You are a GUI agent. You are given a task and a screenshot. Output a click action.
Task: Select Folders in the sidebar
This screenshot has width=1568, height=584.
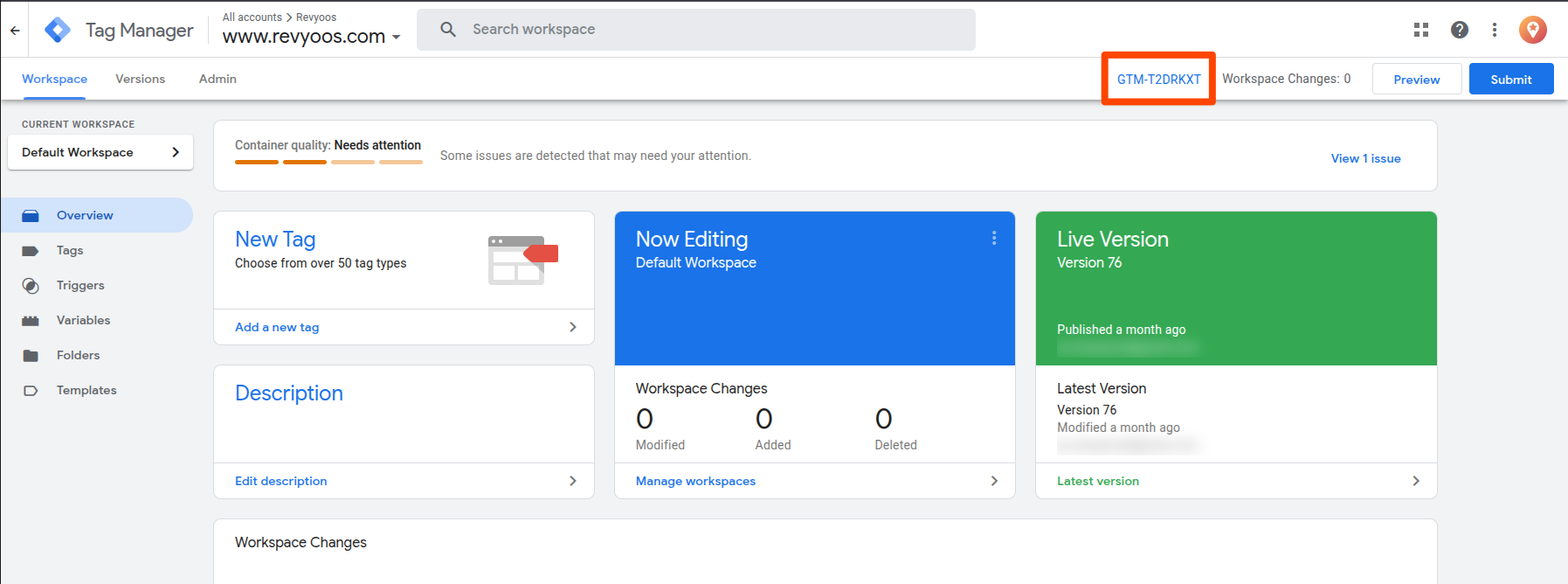(96, 356)
